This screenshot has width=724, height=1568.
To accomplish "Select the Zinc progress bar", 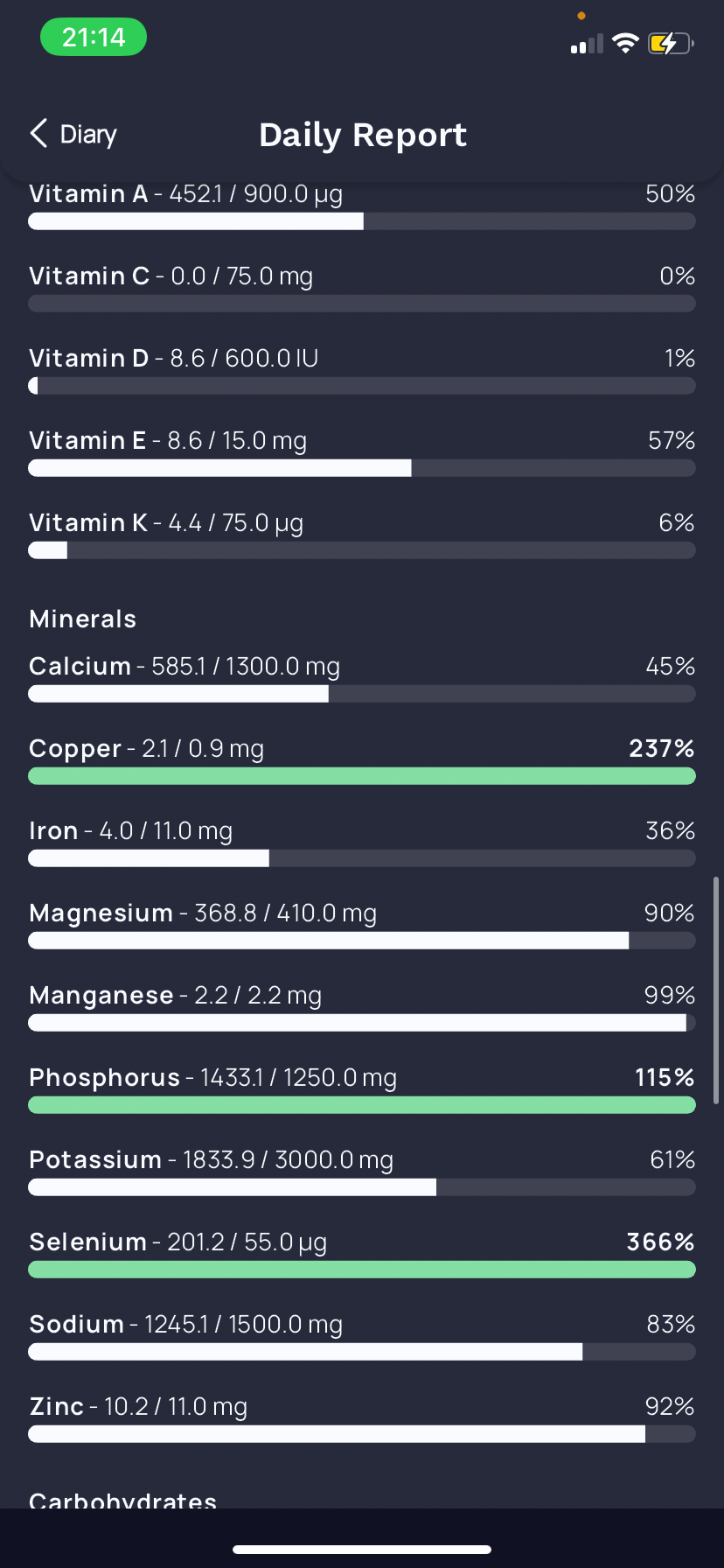I will click(x=362, y=1434).
